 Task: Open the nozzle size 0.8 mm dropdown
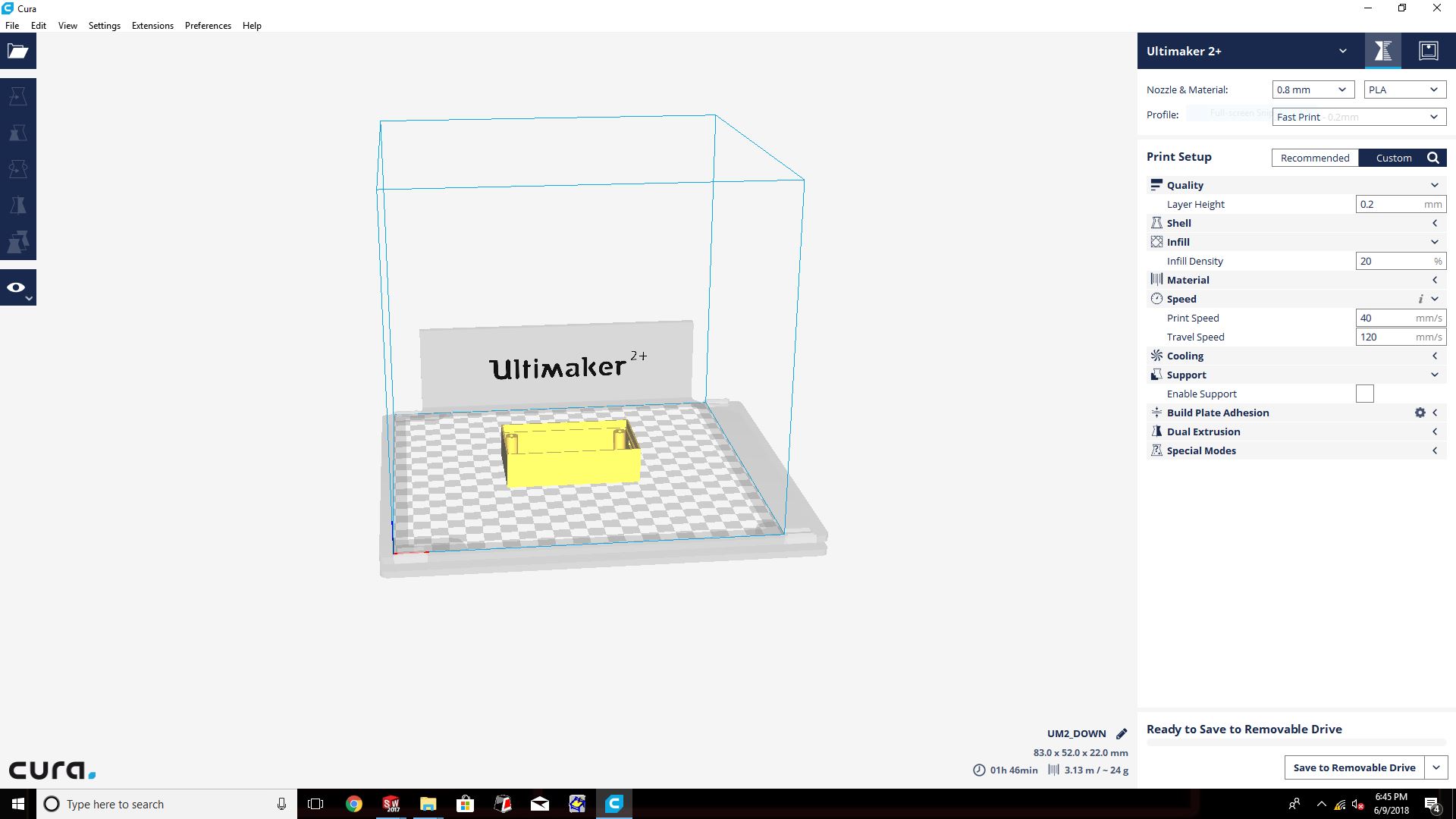(1313, 89)
